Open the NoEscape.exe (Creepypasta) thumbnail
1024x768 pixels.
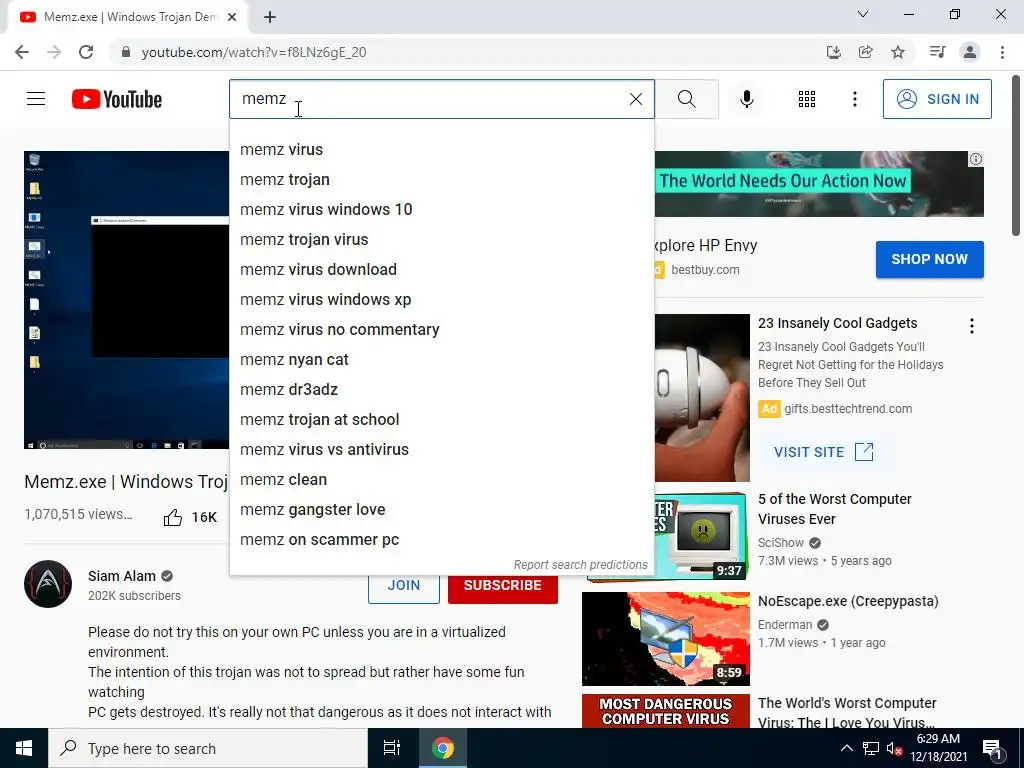click(x=665, y=639)
